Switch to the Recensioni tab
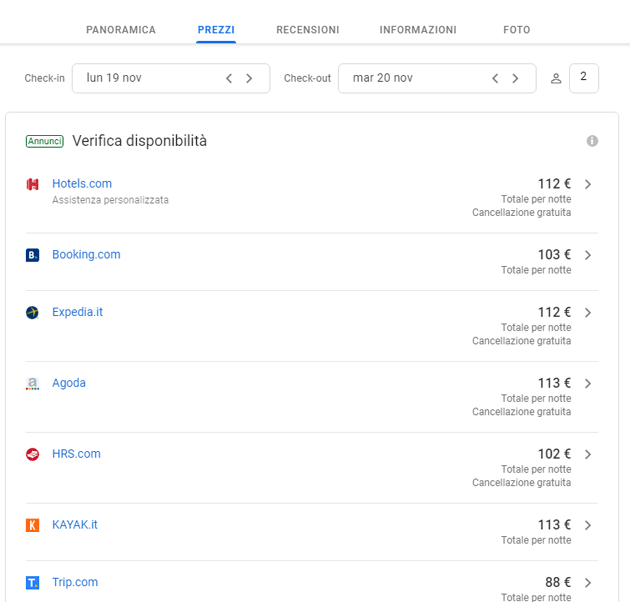The width and height of the screenshot is (630, 602). click(x=307, y=30)
